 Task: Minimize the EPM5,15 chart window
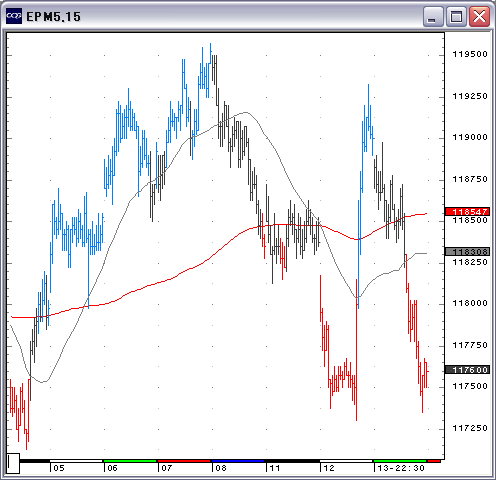click(x=433, y=16)
